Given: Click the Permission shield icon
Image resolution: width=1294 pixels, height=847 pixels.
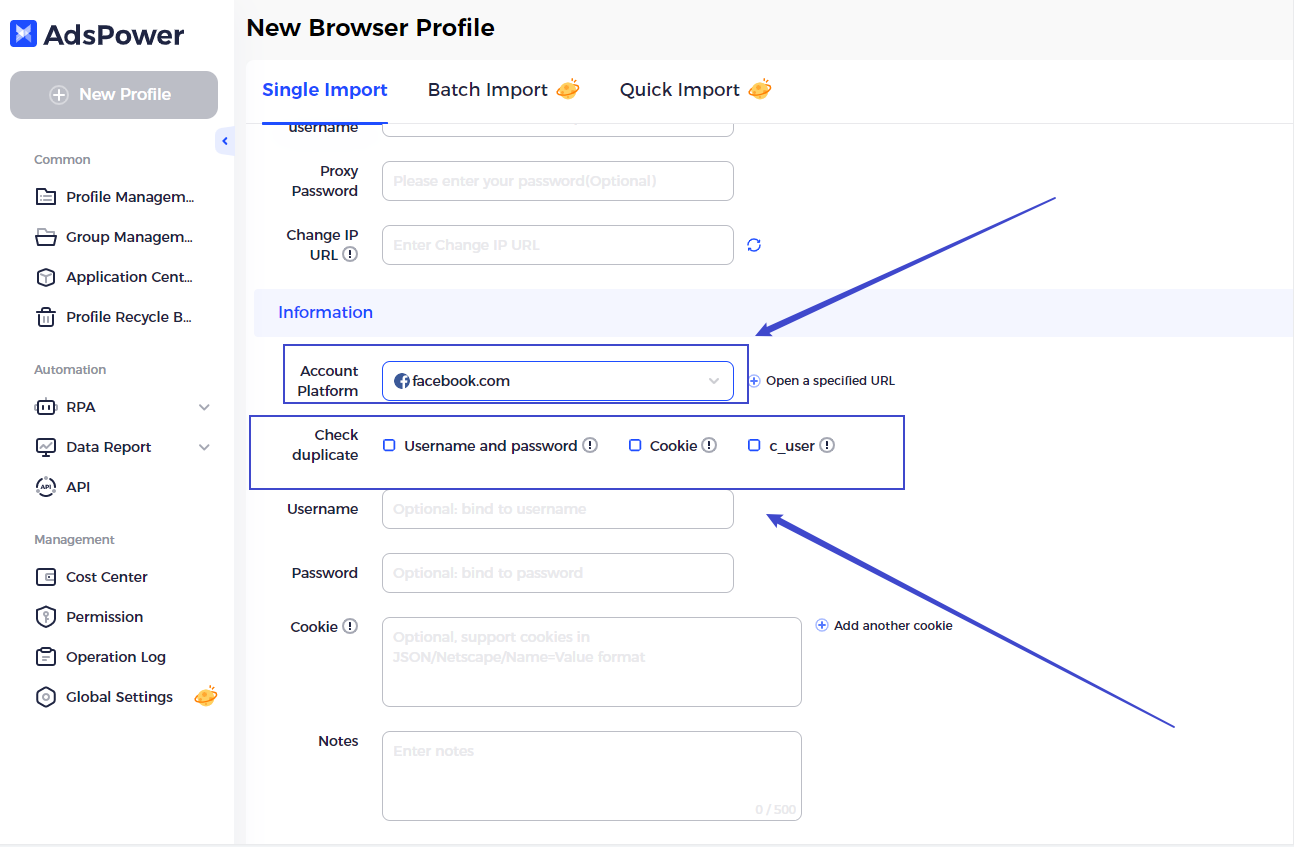Looking at the screenshot, I should (45, 617).
